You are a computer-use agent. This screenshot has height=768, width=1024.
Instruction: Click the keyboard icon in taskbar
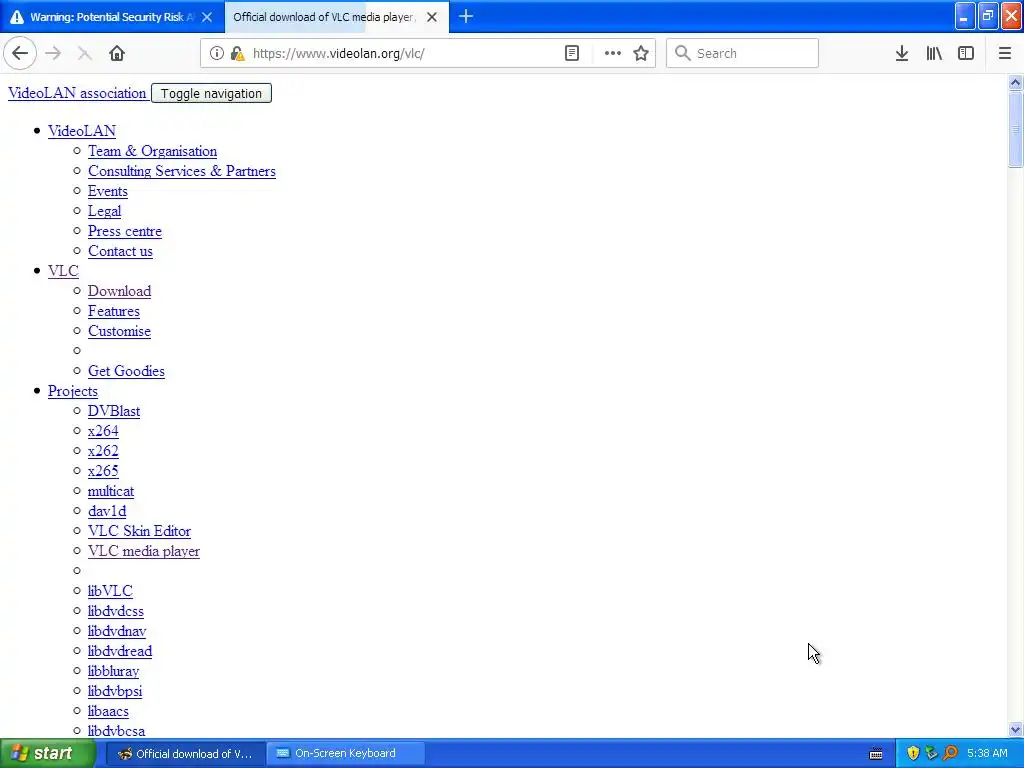876,754
